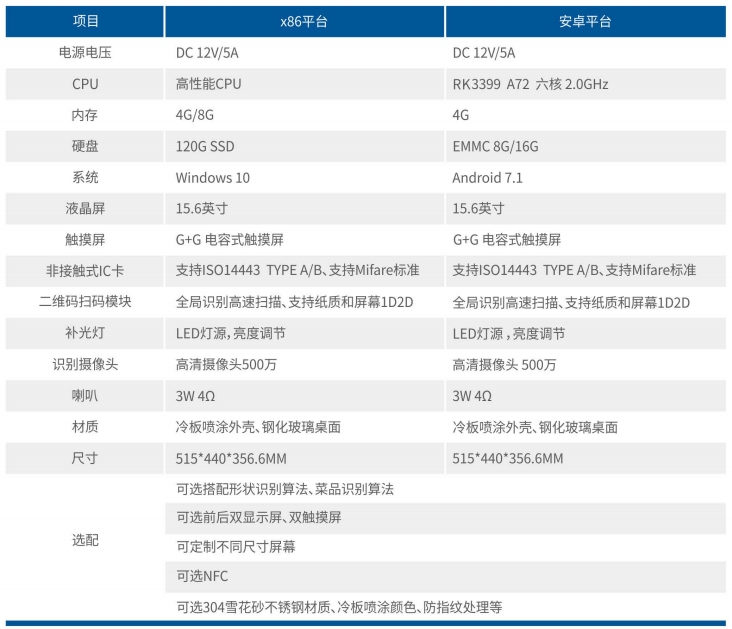Click the 可定制不同尺寸屏幕 option text
The image size is (732, 629).
click(236, 547)
